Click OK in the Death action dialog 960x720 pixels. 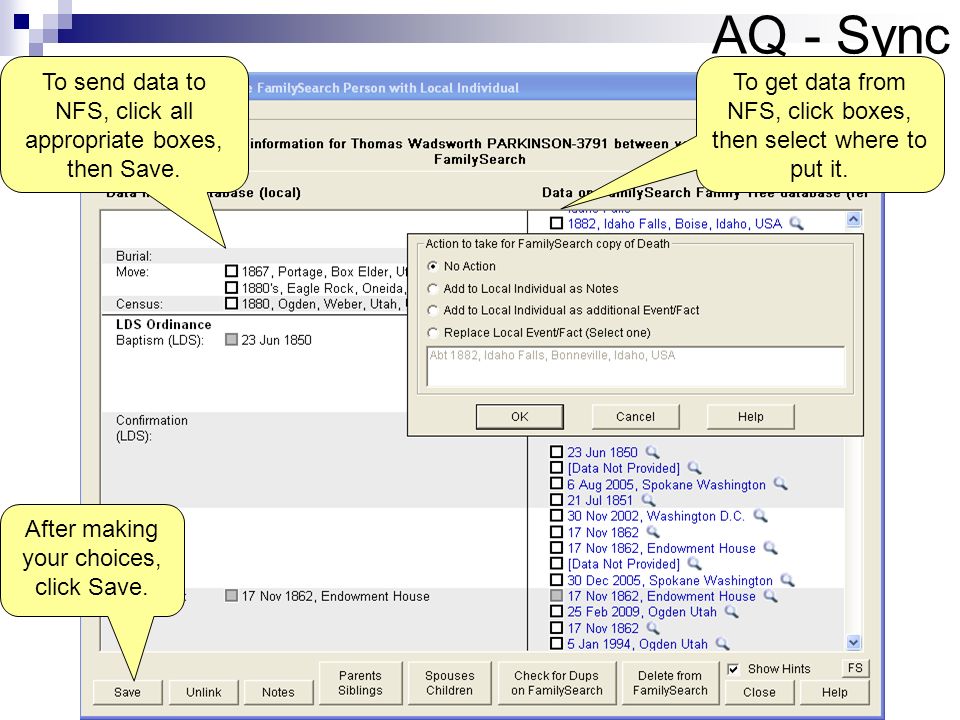pyautogui.click(x=520, y=416)
